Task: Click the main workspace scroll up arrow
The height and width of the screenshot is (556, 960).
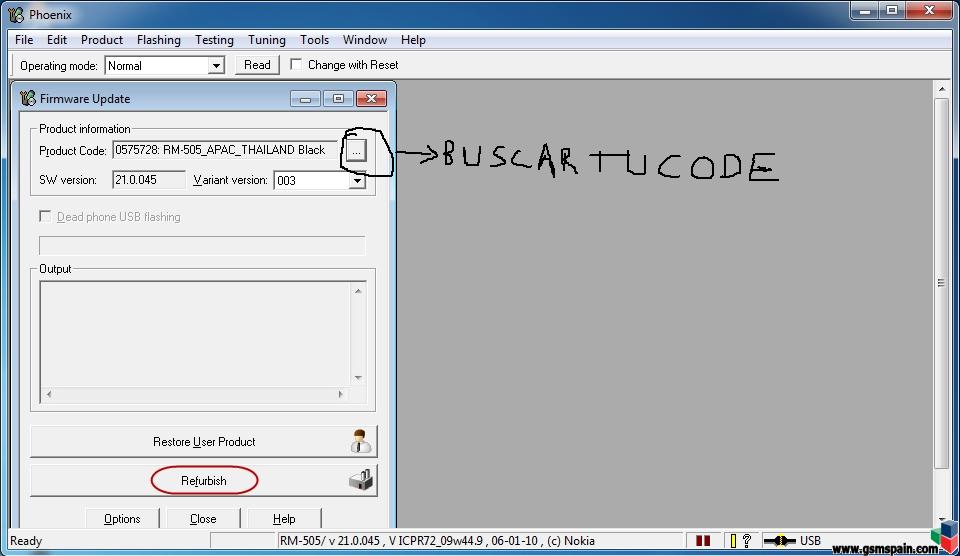Action: [942, 89]
